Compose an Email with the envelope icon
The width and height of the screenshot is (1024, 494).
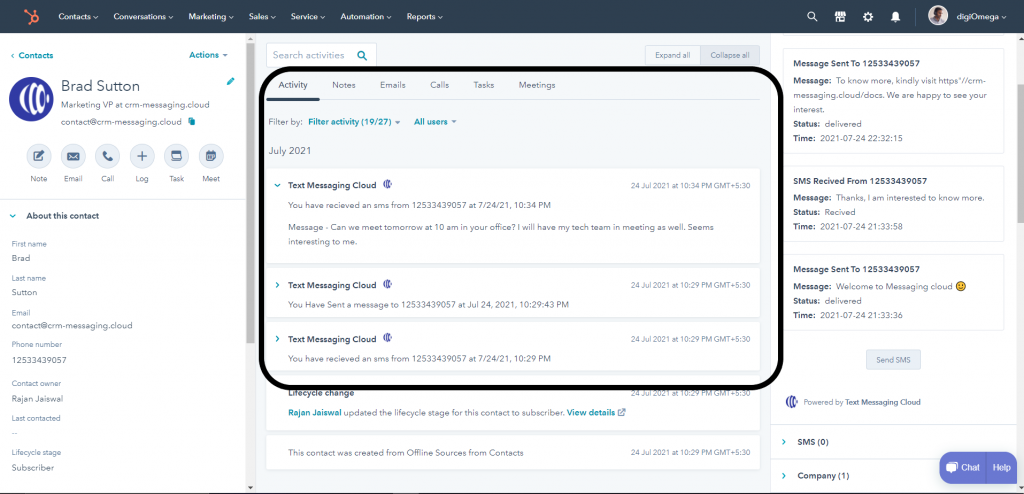click(x=73, y=156)
